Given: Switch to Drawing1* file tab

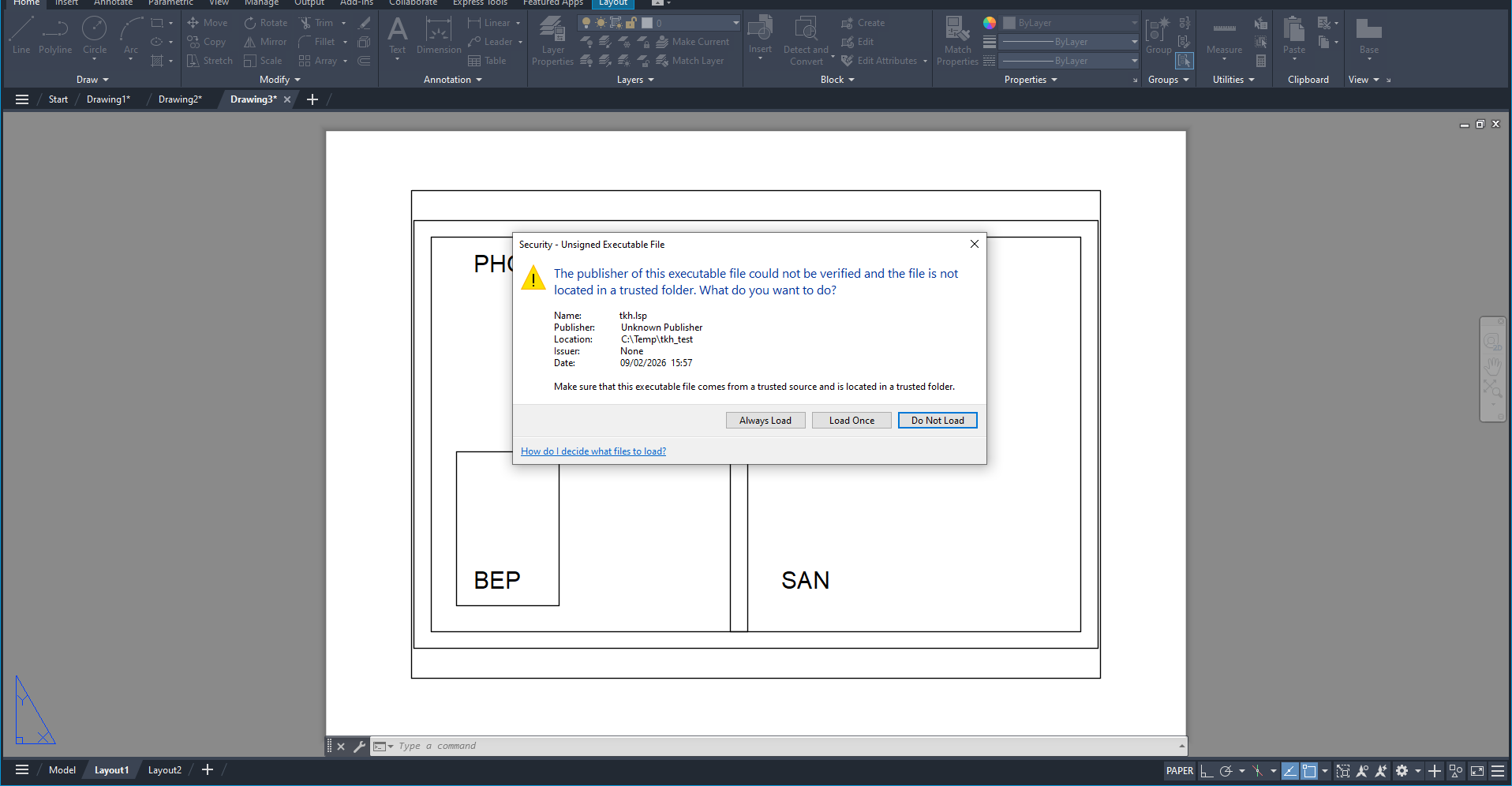Looking at the screenshot, I should coord(108,99).
